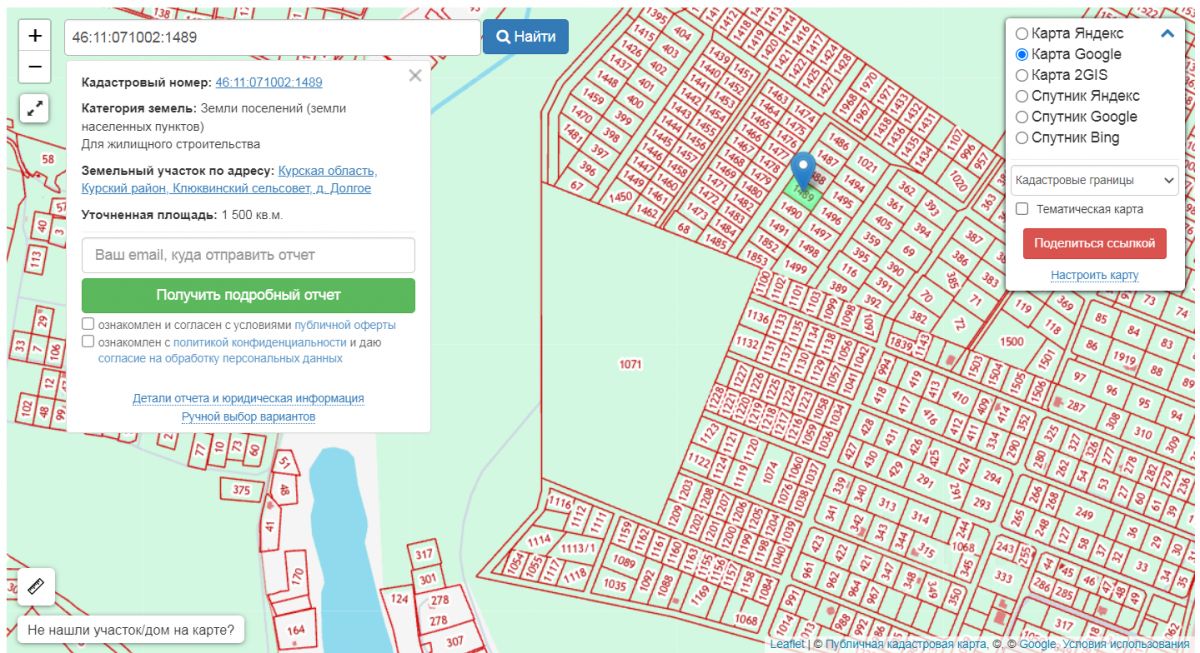Select the Карта 2GIS radio option
This screenshot has width=1200, height=653.
(x=1022, y=75)
